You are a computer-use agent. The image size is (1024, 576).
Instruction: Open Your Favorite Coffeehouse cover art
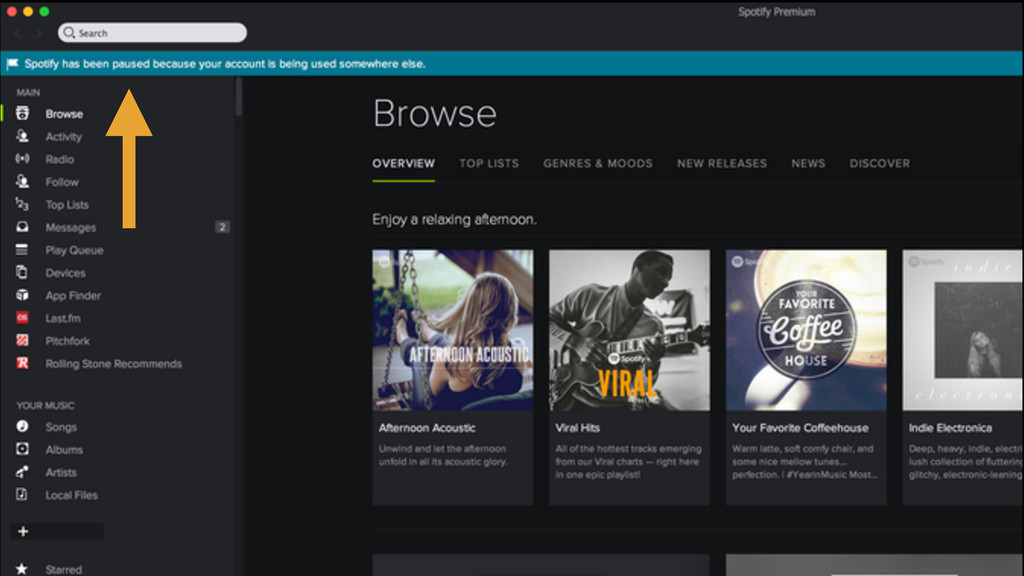(x=807, y=330)
